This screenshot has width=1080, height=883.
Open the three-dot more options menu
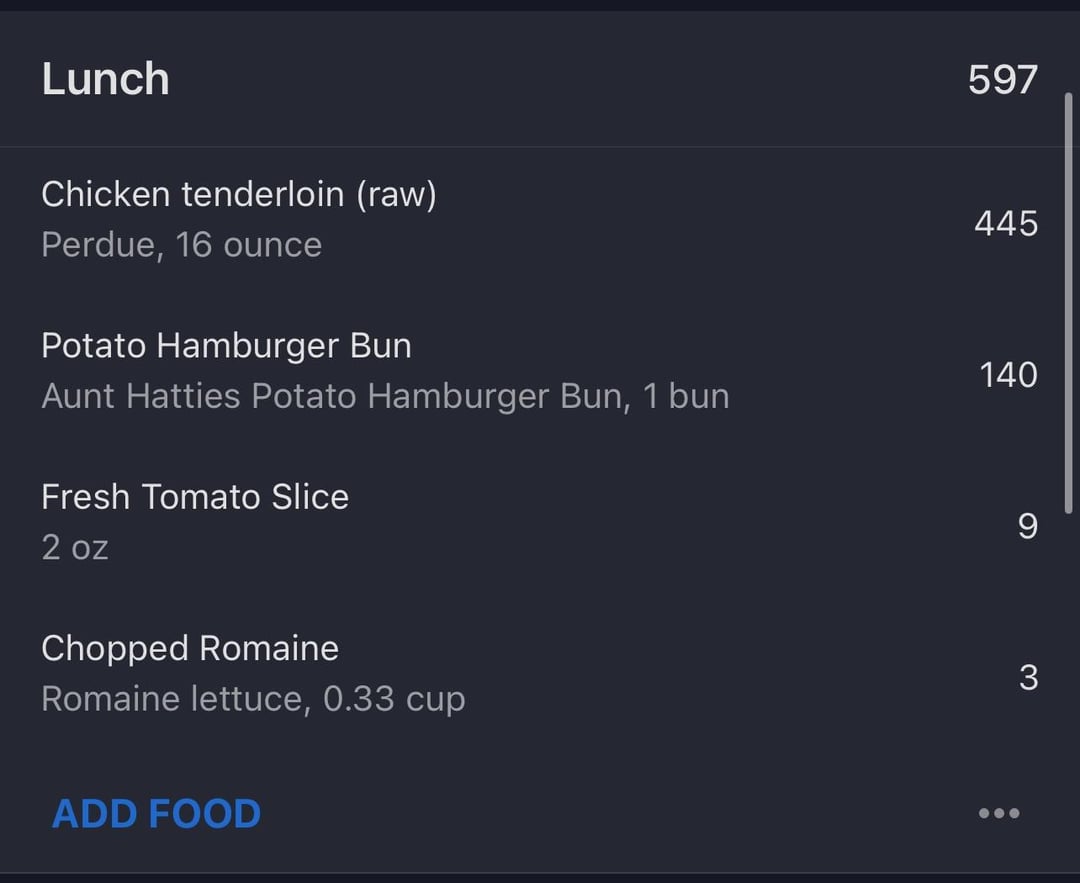[x=999, y=813]
